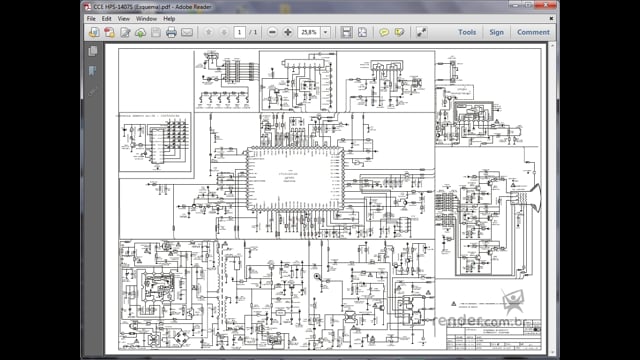The width and height of the screenshot is (640, 360).
Task: Open the Edit menu
Action: (x=107, y=18)
